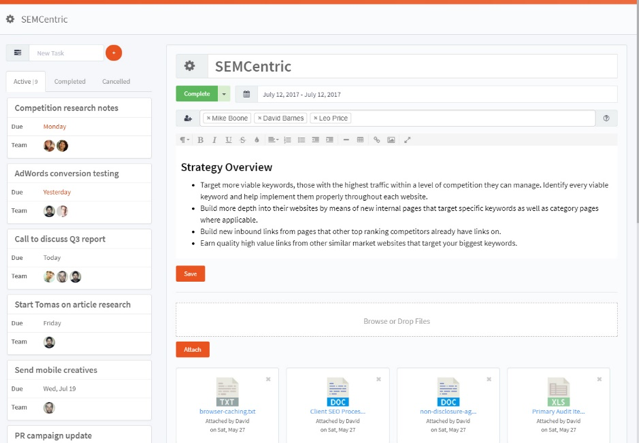Click the July 12, 2017 date range field
This screenshot has width=639, height=443.
pos(437,94)
